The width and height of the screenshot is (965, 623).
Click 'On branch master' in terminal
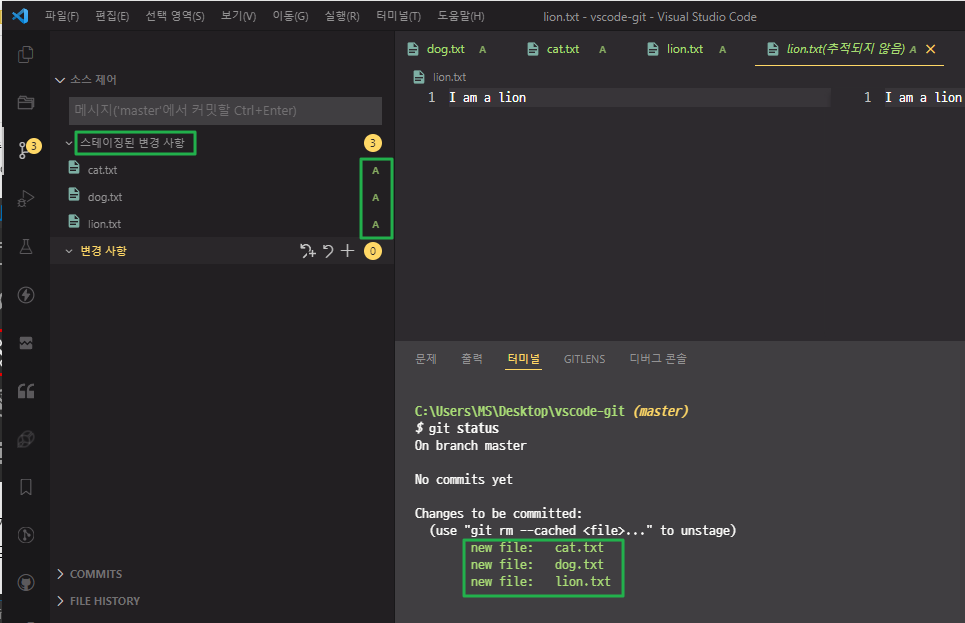click(471, 445)
